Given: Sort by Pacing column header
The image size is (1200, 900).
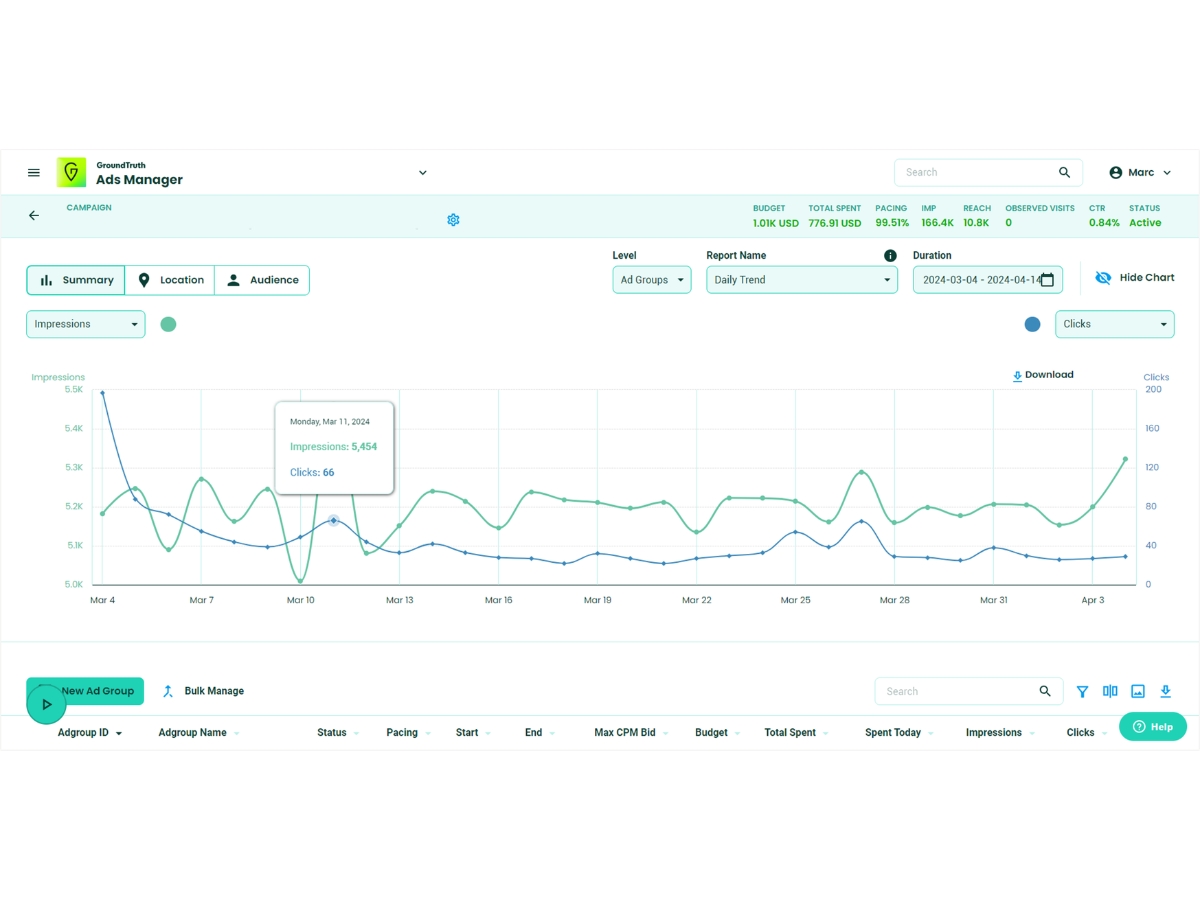Looking at the screenshot, I should (409, 733).
